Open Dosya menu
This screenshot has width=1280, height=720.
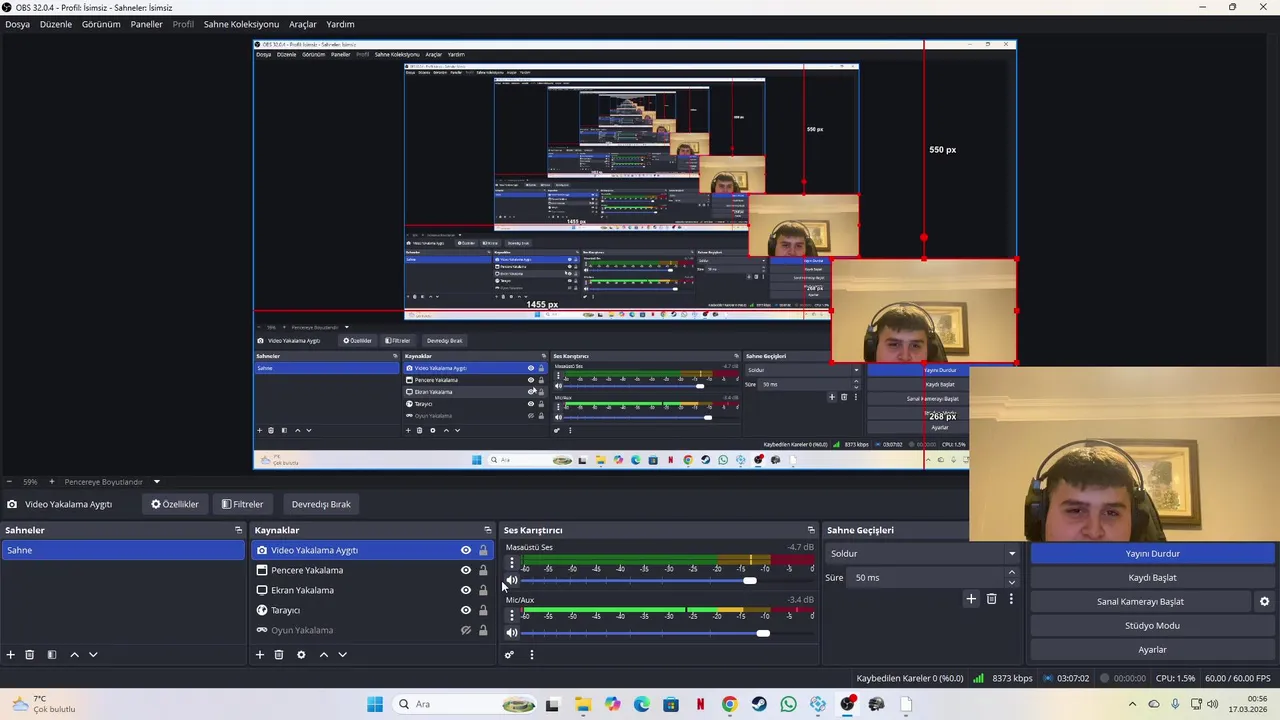coord(17,24)
